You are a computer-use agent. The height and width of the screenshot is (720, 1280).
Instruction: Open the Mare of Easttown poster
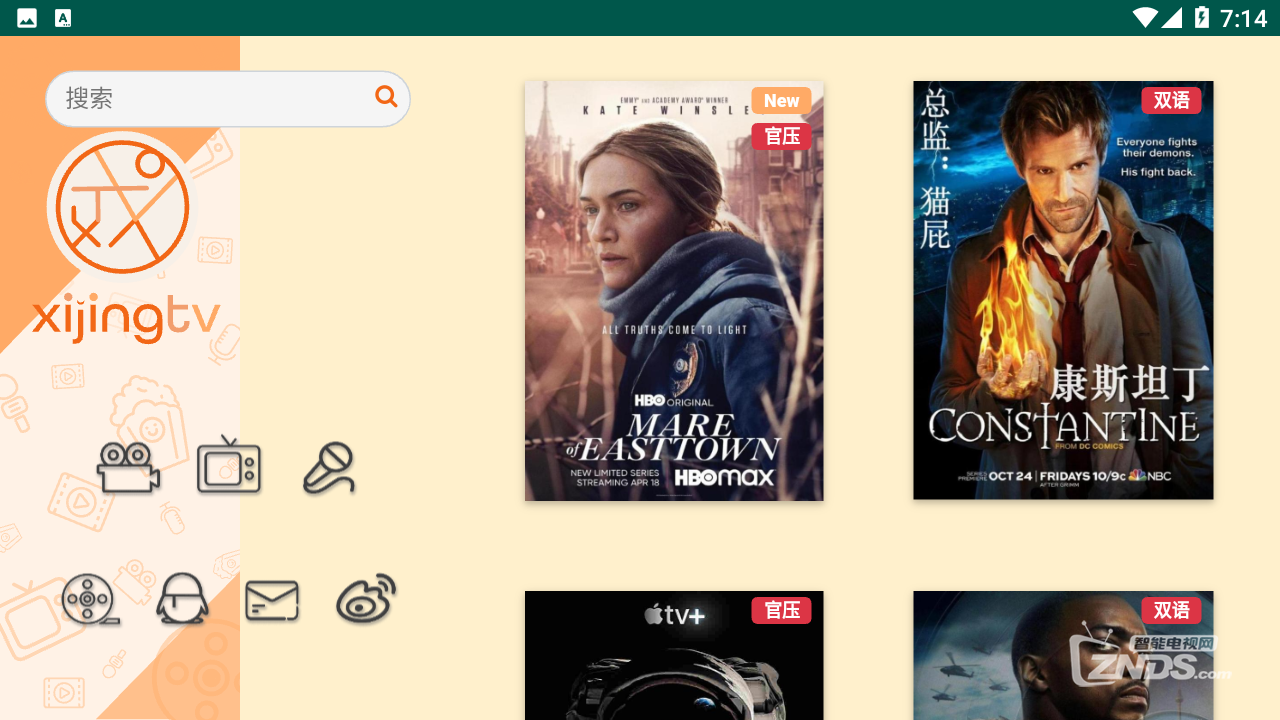[x=674, y=291]
